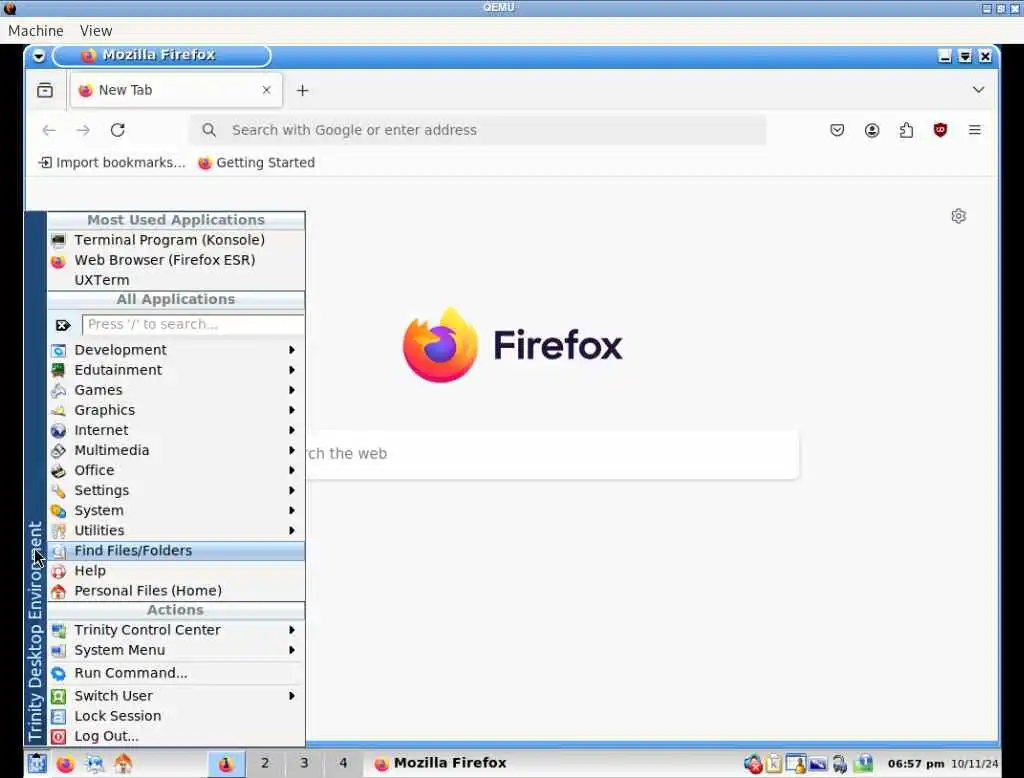Click the Firefox address bar

477,130
